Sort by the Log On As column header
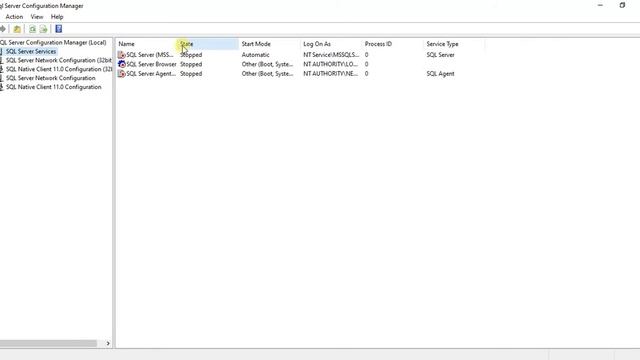This screenshot has height=360, width=640. tap(331, 44)
